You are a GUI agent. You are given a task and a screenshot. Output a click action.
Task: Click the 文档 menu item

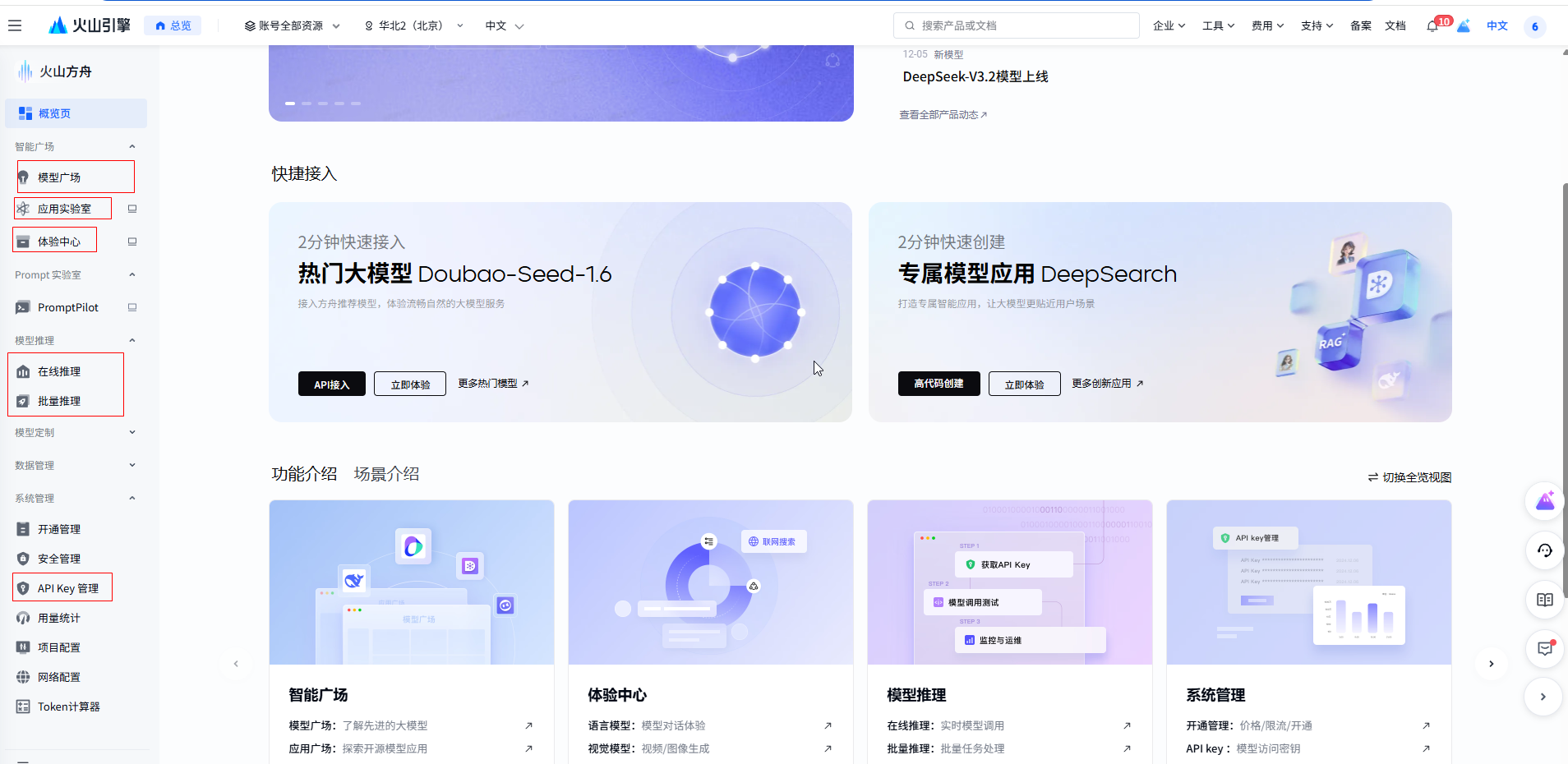(1395, 26)
